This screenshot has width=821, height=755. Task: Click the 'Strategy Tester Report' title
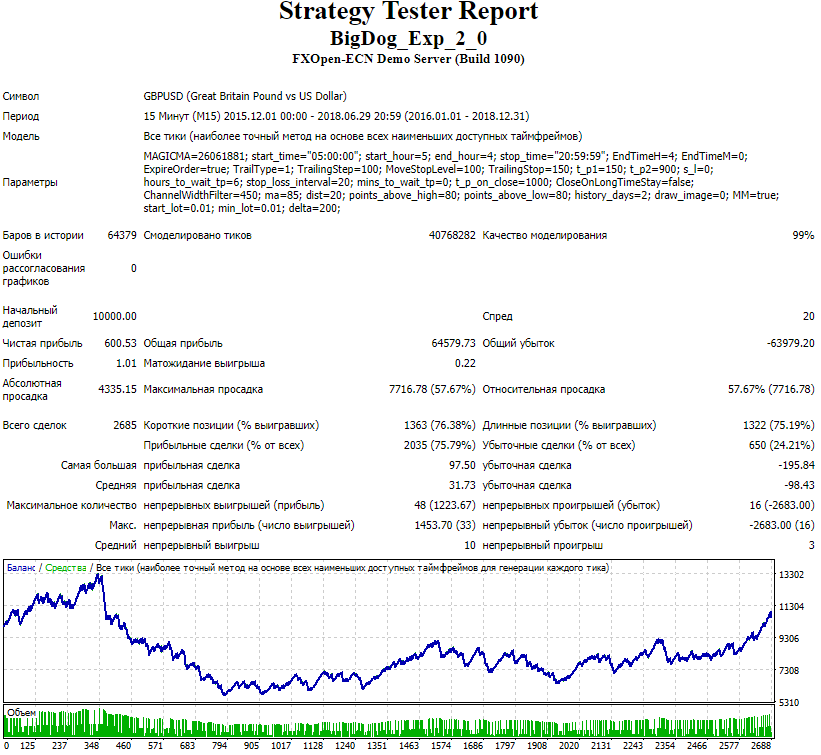click(x=408, y=11)
